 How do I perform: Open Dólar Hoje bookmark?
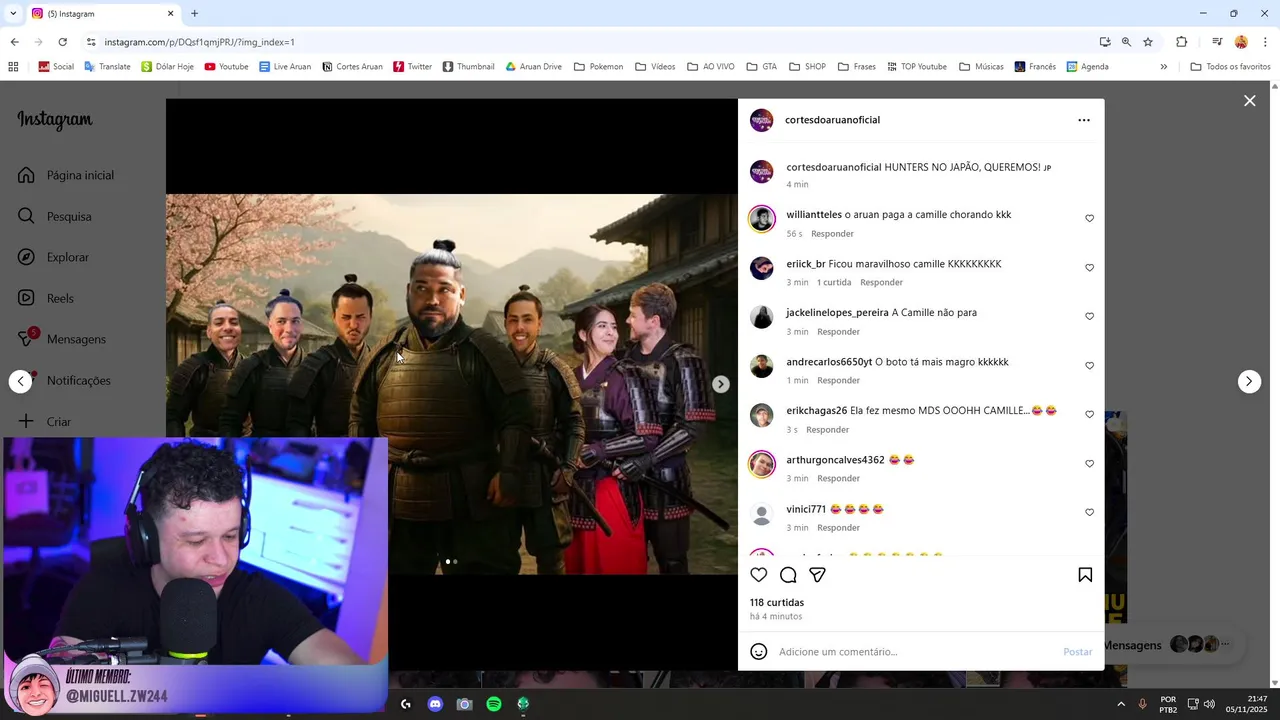point(167,67)
